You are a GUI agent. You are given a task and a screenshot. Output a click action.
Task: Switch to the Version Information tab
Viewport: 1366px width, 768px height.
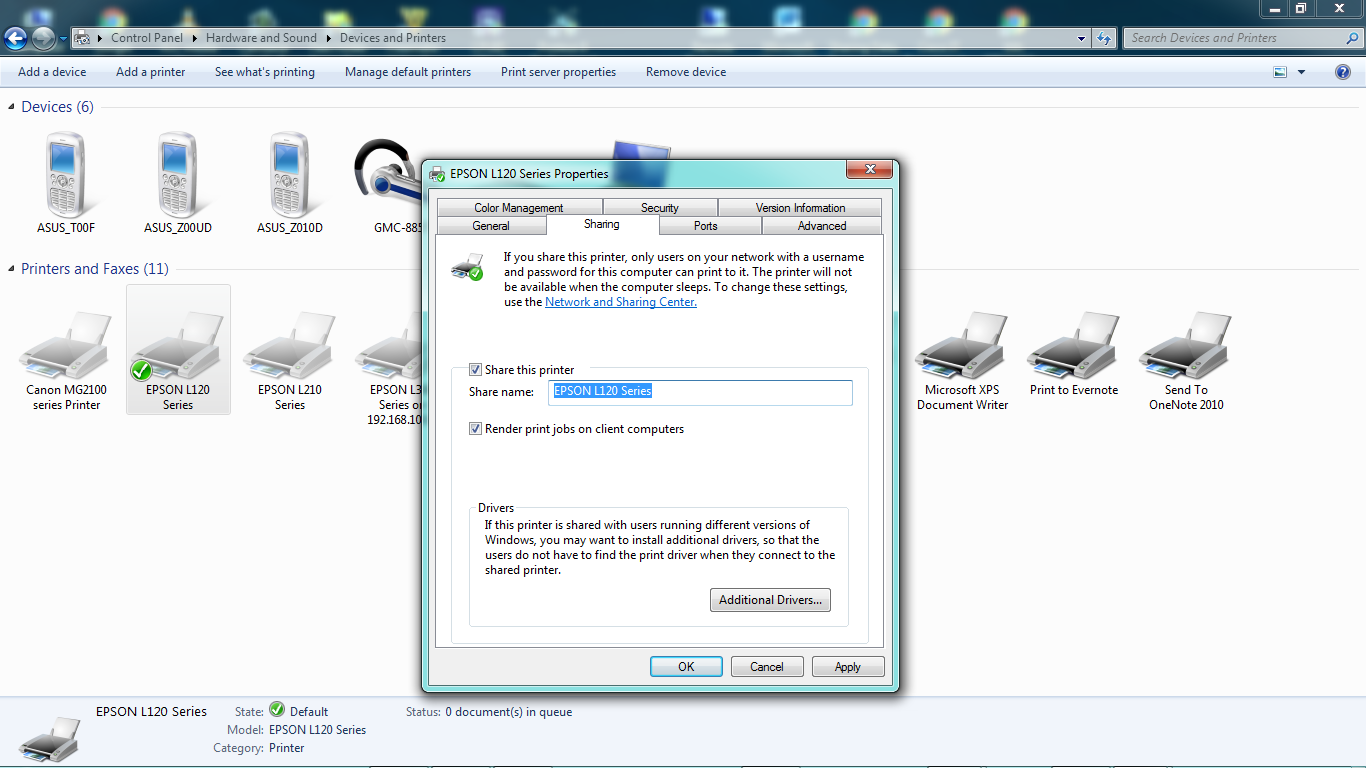click(800, 208)
